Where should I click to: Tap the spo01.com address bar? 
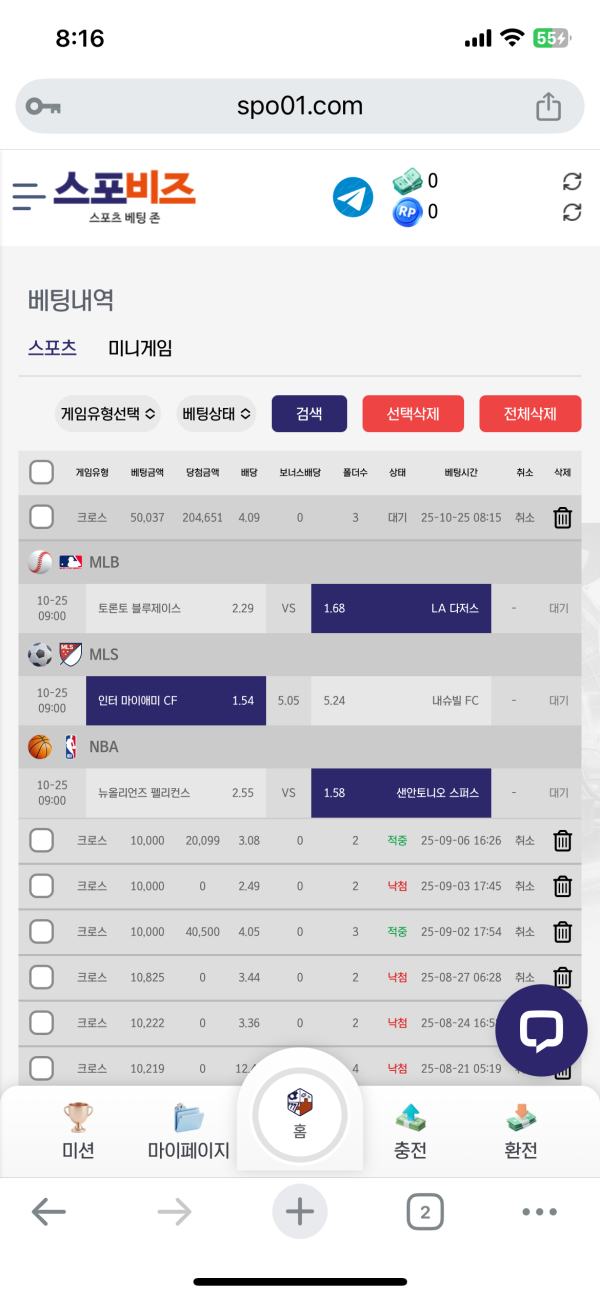coord(300,107)
